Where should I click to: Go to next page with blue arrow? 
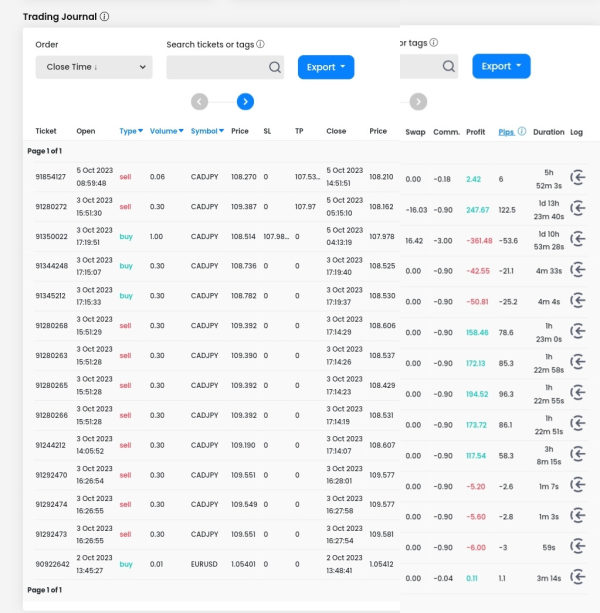click(245, 102)
